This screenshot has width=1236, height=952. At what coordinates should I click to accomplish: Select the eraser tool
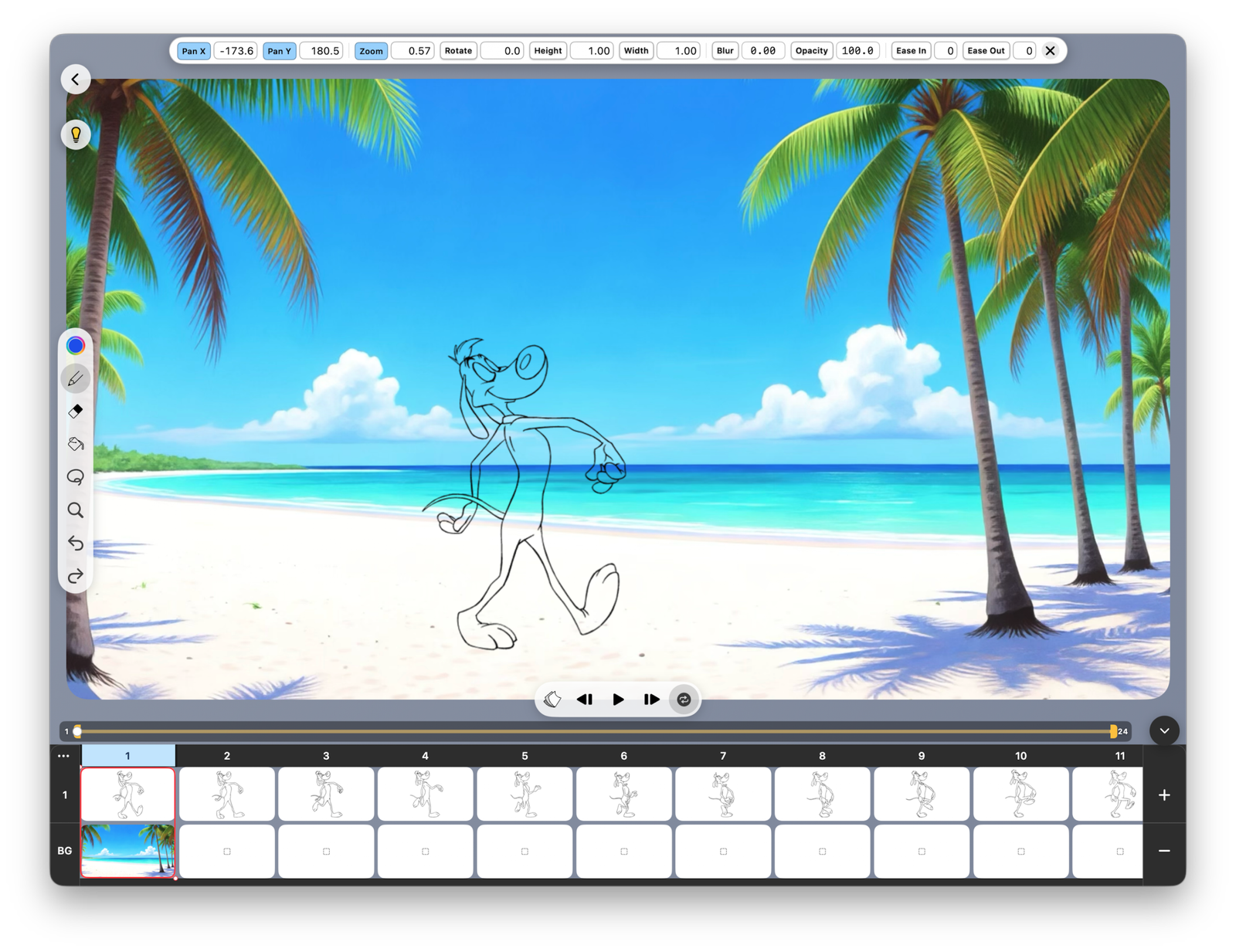coord(76,412)
